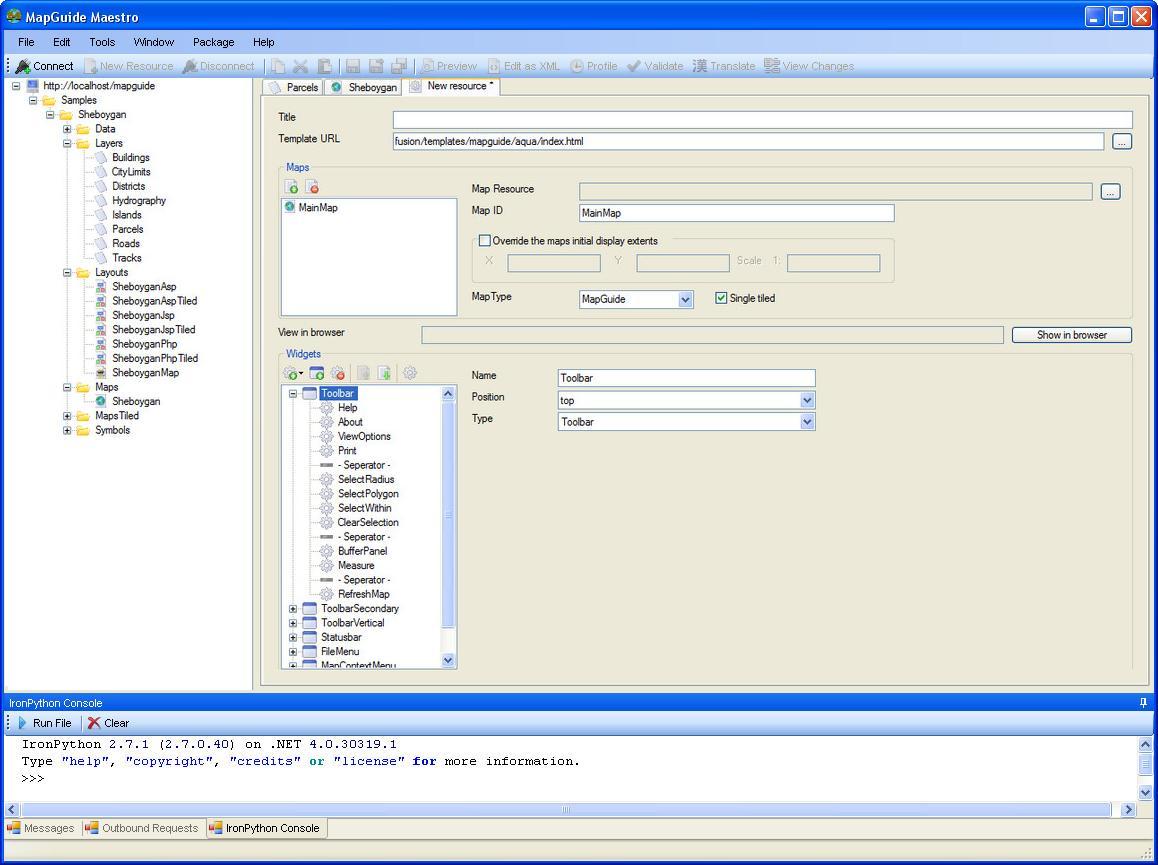
Task: Enable Override the maps initial display extents
Action: (485, 240)
